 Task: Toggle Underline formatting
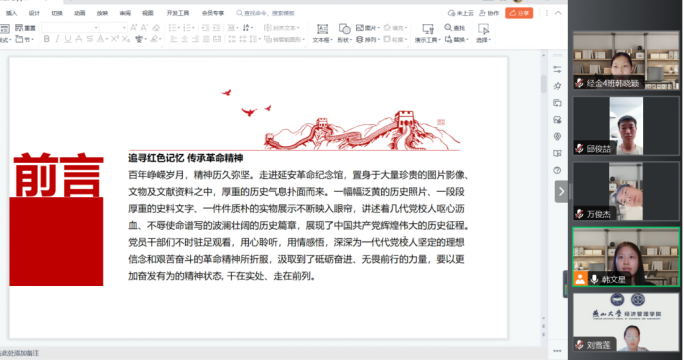tap(68, 39)
